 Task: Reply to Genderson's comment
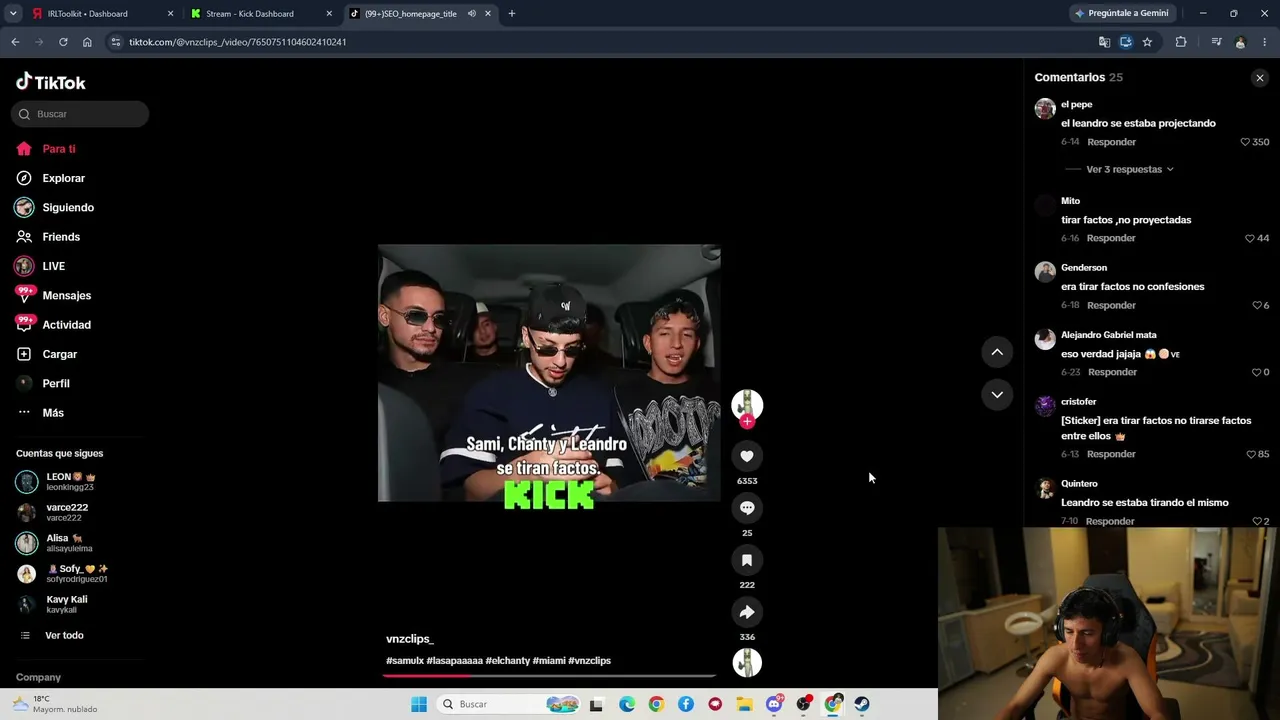(x=1111, y=305)
